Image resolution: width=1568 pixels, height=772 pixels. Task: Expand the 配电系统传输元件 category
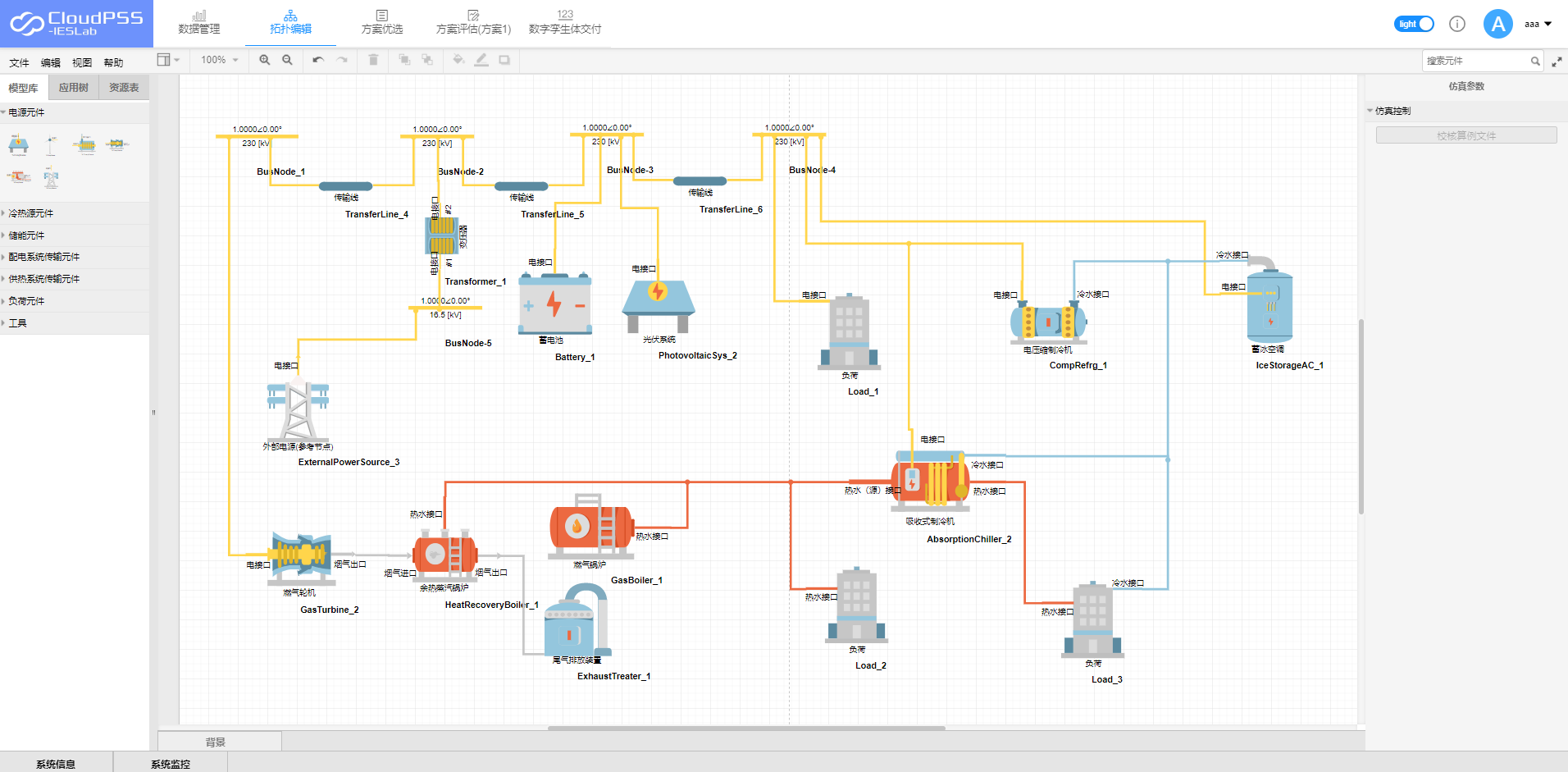click(75, 257)
